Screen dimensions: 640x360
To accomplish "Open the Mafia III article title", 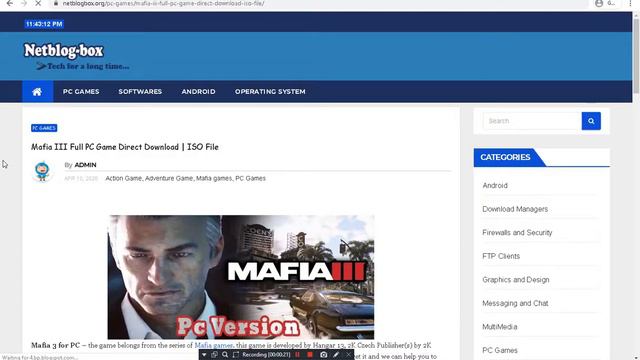I will pos(125,147).
